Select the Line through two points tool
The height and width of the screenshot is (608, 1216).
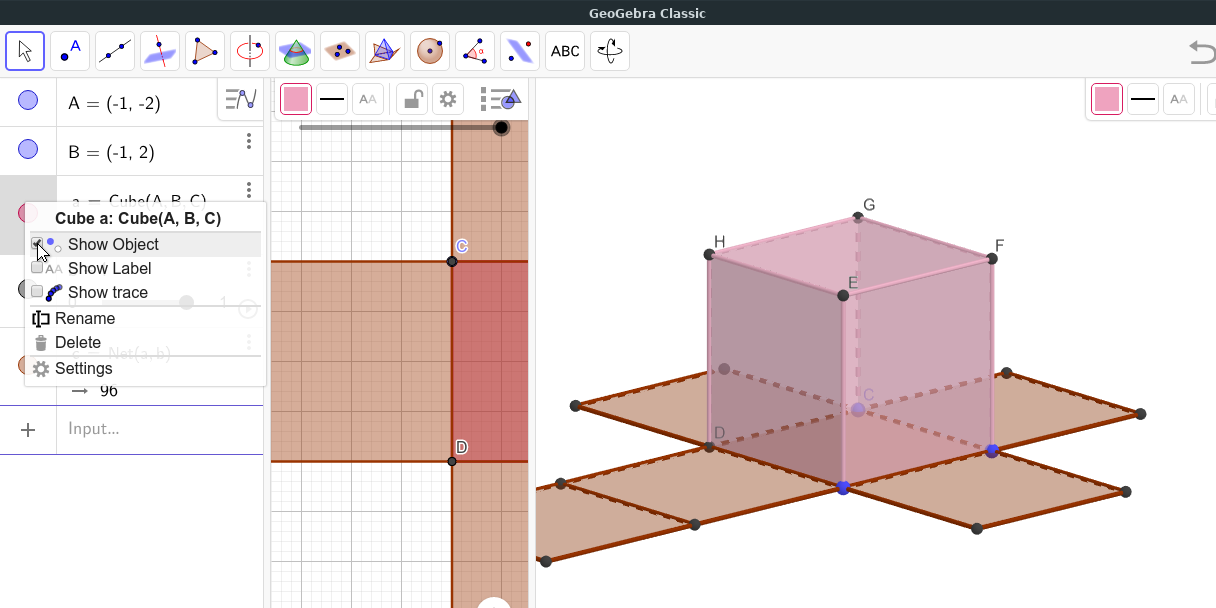pyautogui.click(x=115, y=51)
